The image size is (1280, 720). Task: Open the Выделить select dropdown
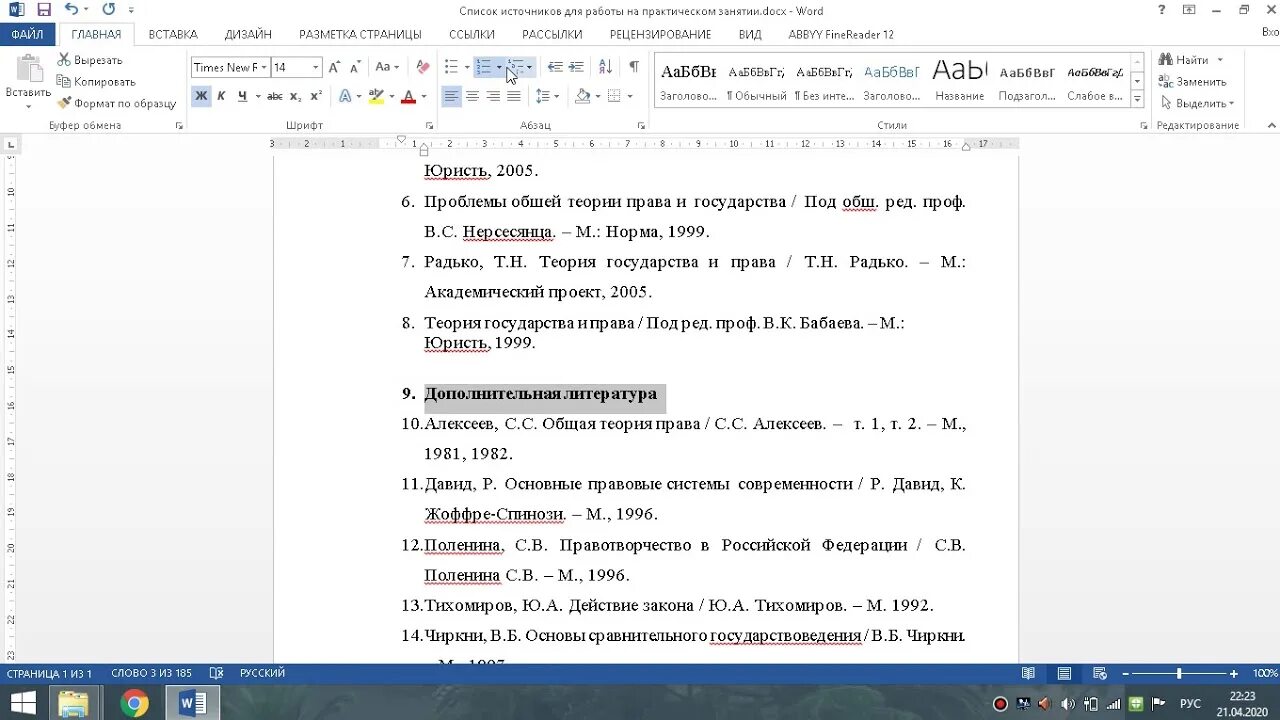1196,103
